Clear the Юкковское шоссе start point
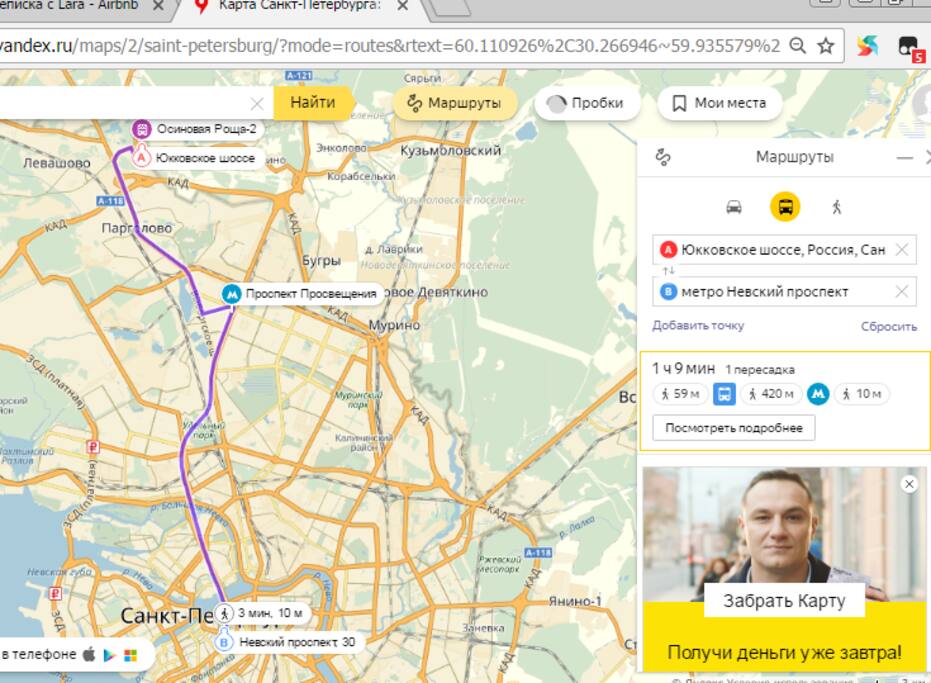 (x=901, y=250)
